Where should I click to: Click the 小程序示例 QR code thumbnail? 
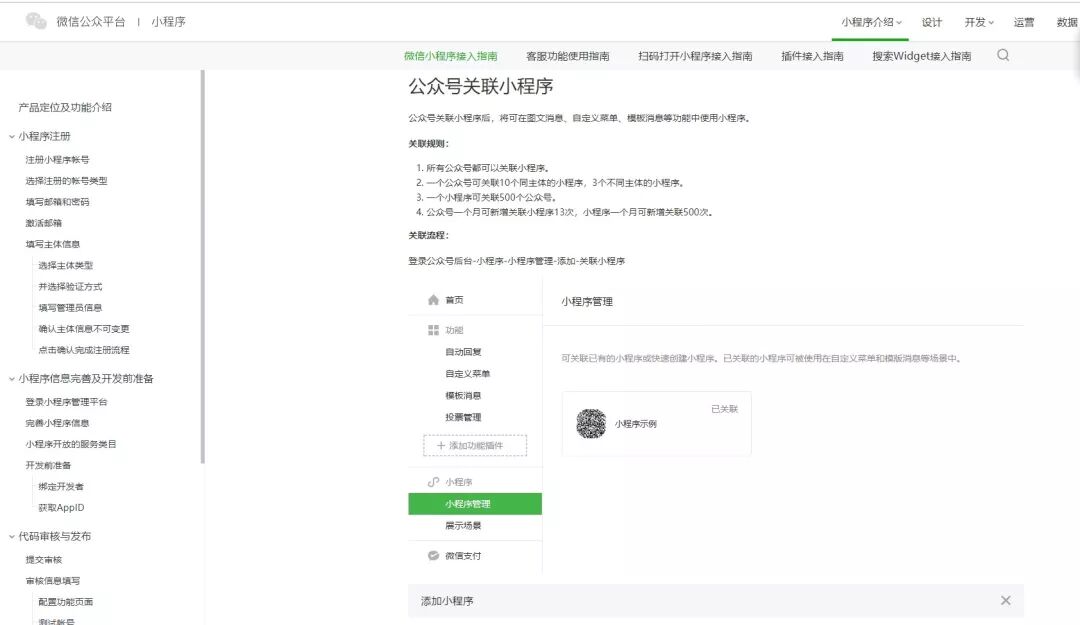[x=591, y=423]
